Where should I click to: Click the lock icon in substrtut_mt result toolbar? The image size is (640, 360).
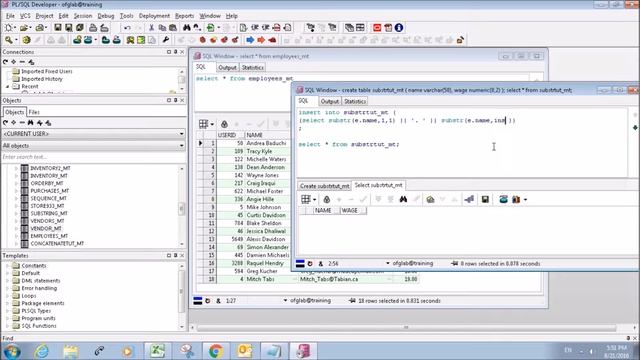(x=327, y=200)
